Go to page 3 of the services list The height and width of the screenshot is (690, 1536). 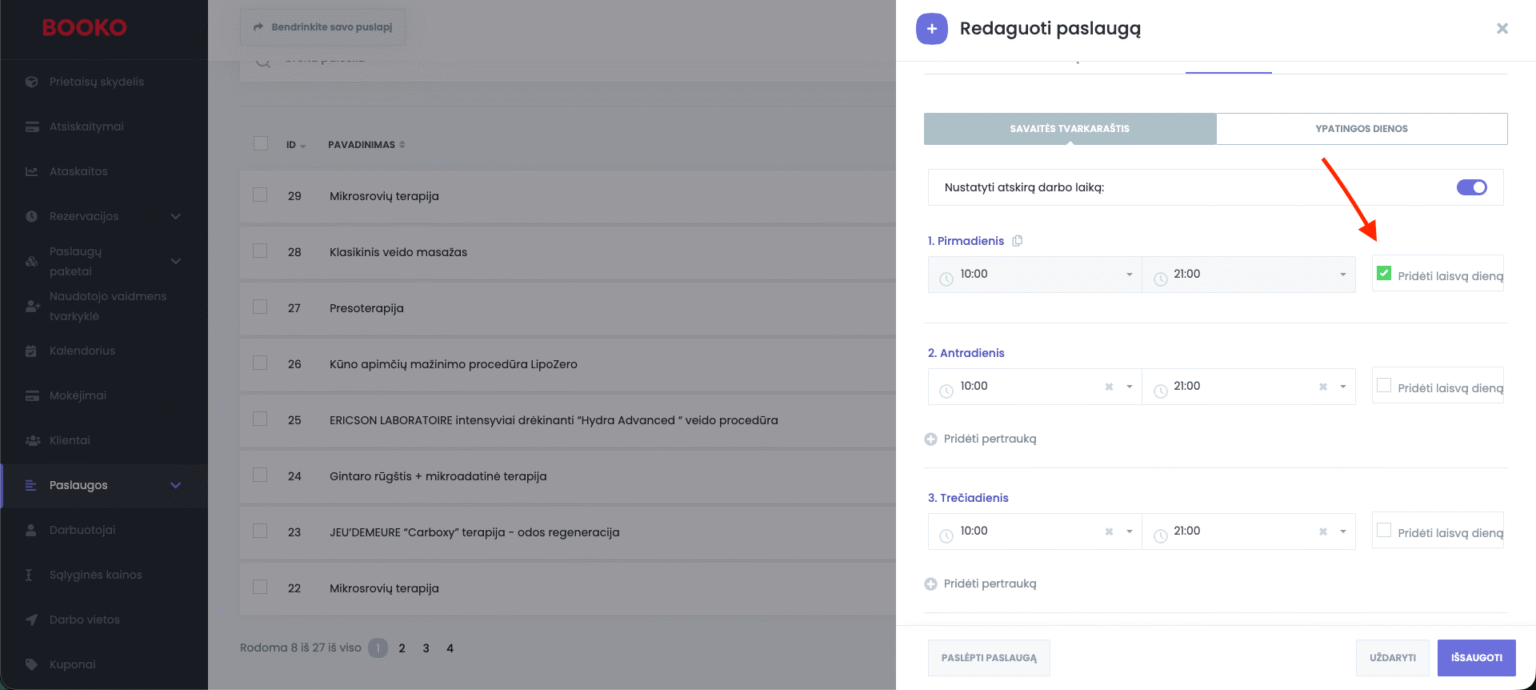(426, 648)
